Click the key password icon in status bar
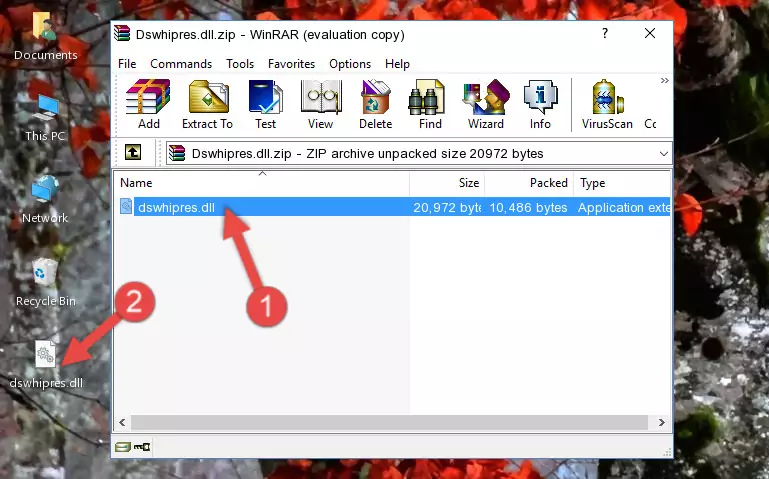Image resolution: width=769 pixels, height=479 pixels. [142, 447]
